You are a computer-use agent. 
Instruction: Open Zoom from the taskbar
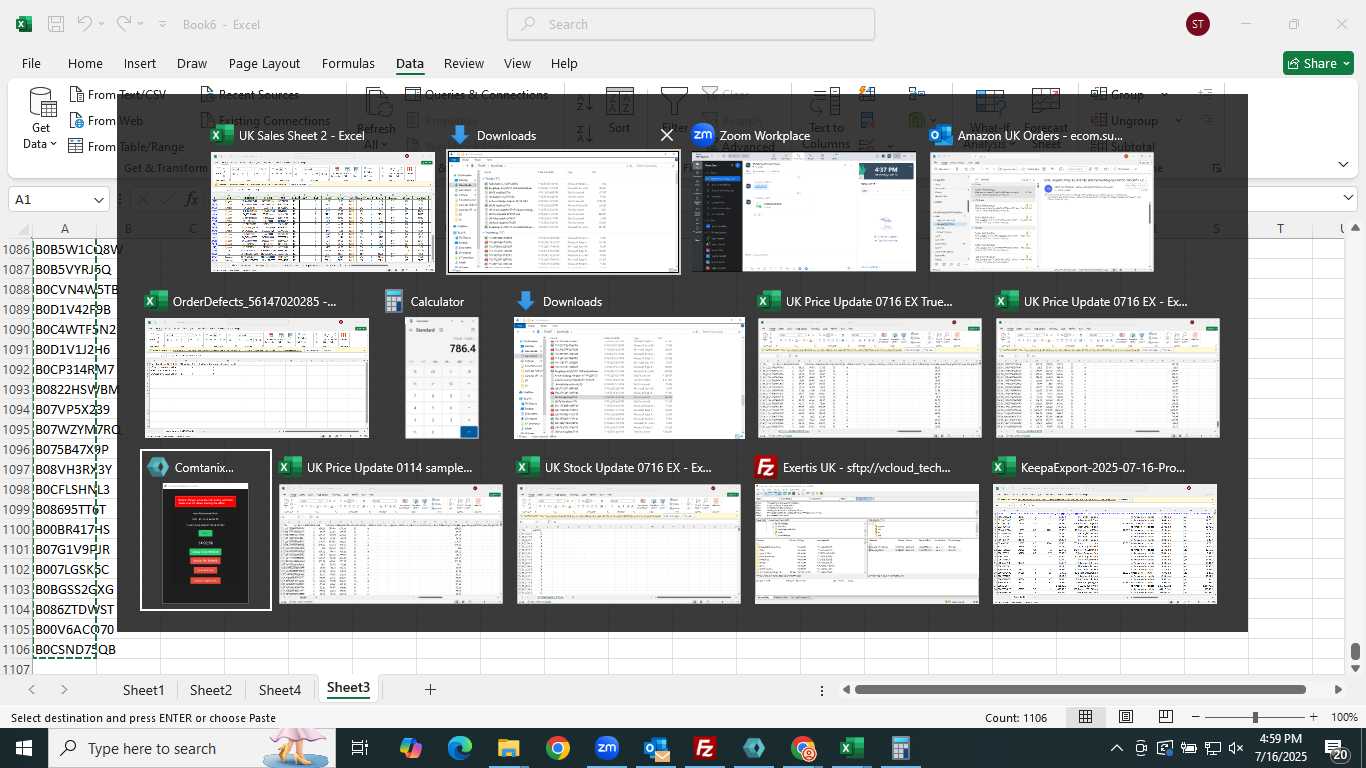pyautogui.click(x=607, y=748)
